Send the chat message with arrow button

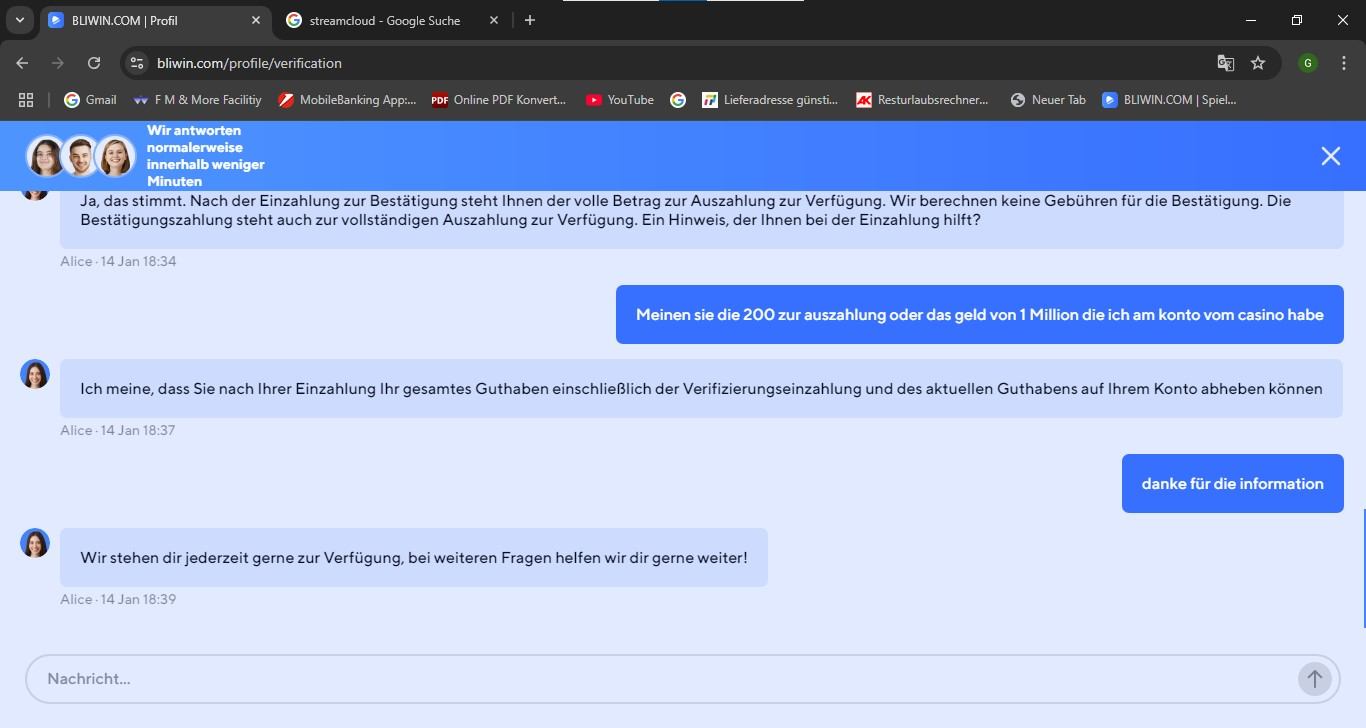click(1314, 679)
